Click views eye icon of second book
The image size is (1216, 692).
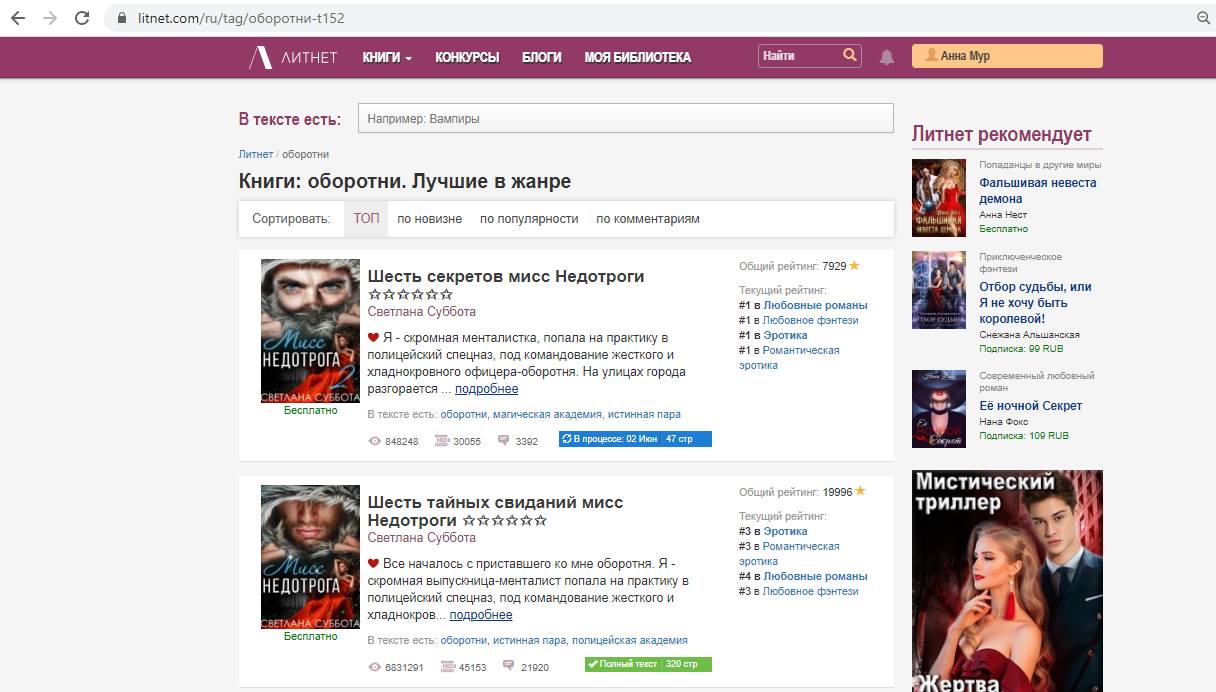pos(375,667)
